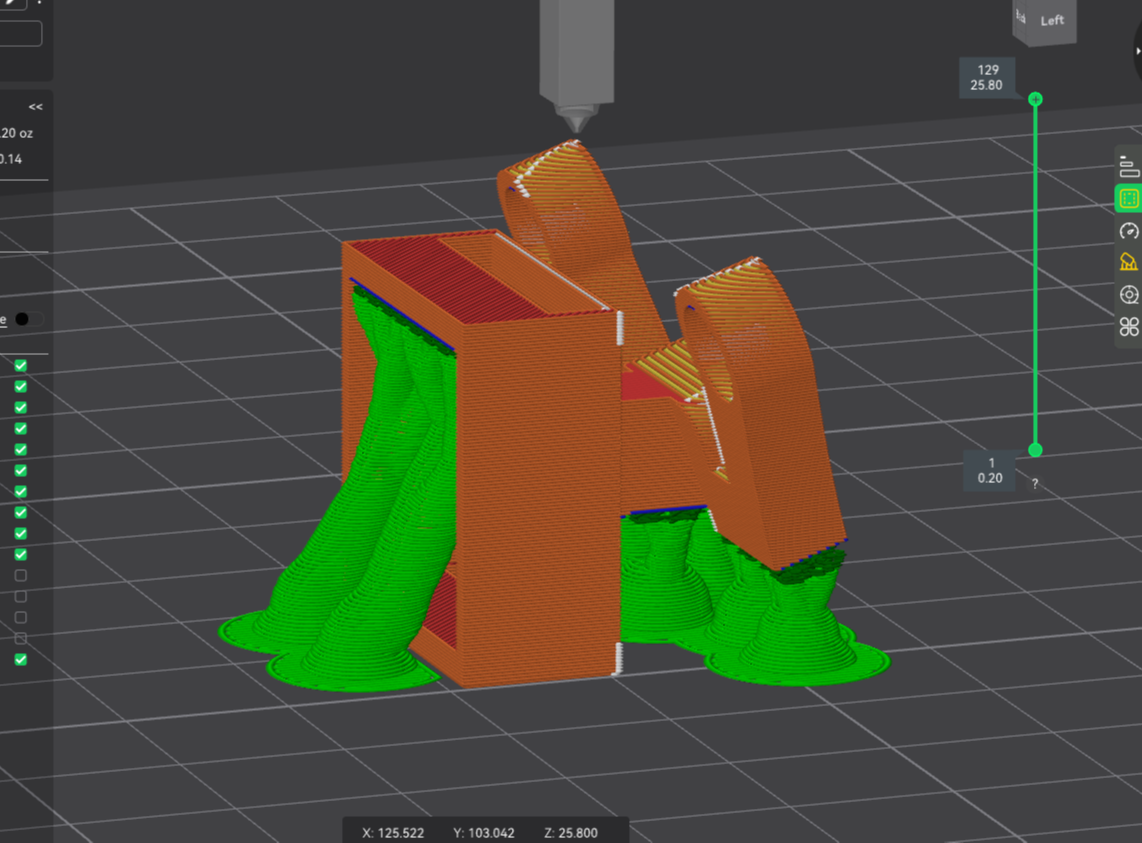Uncheck the bottommost green checkbox in the list
This screenshot has width=1142, height=843.
(21, 659)
